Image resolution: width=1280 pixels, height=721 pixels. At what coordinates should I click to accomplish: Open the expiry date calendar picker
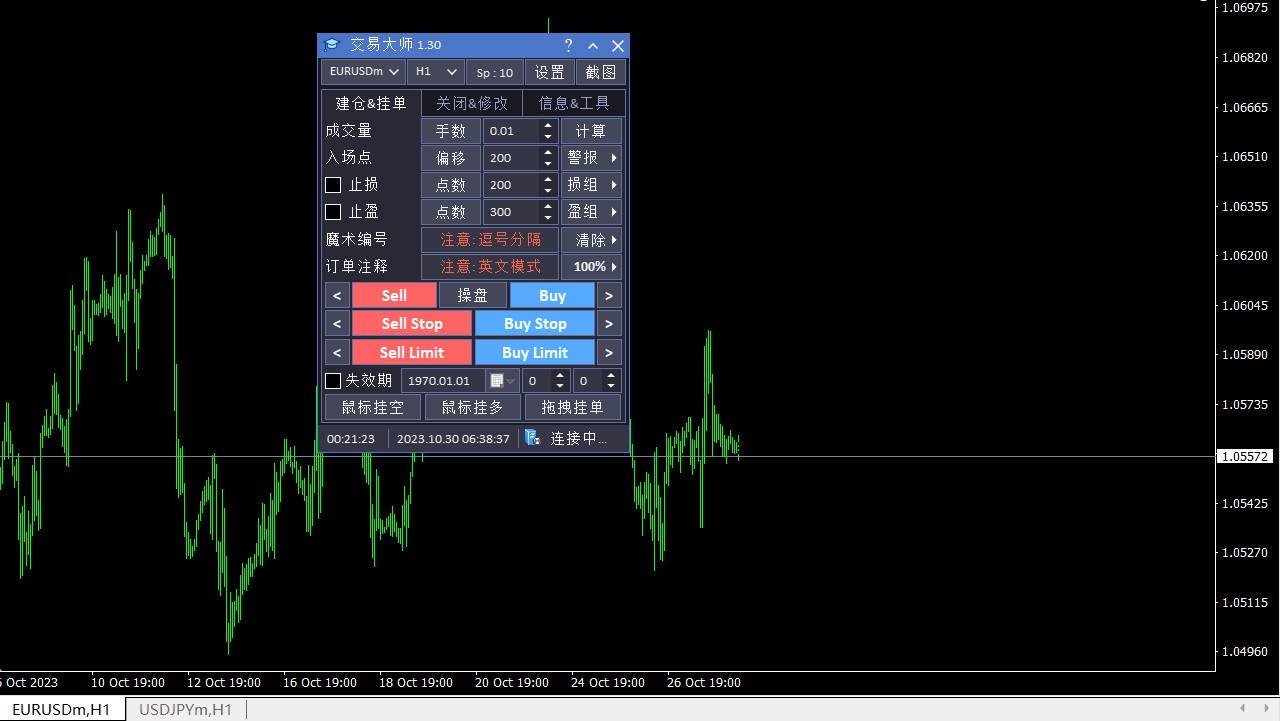502,381
